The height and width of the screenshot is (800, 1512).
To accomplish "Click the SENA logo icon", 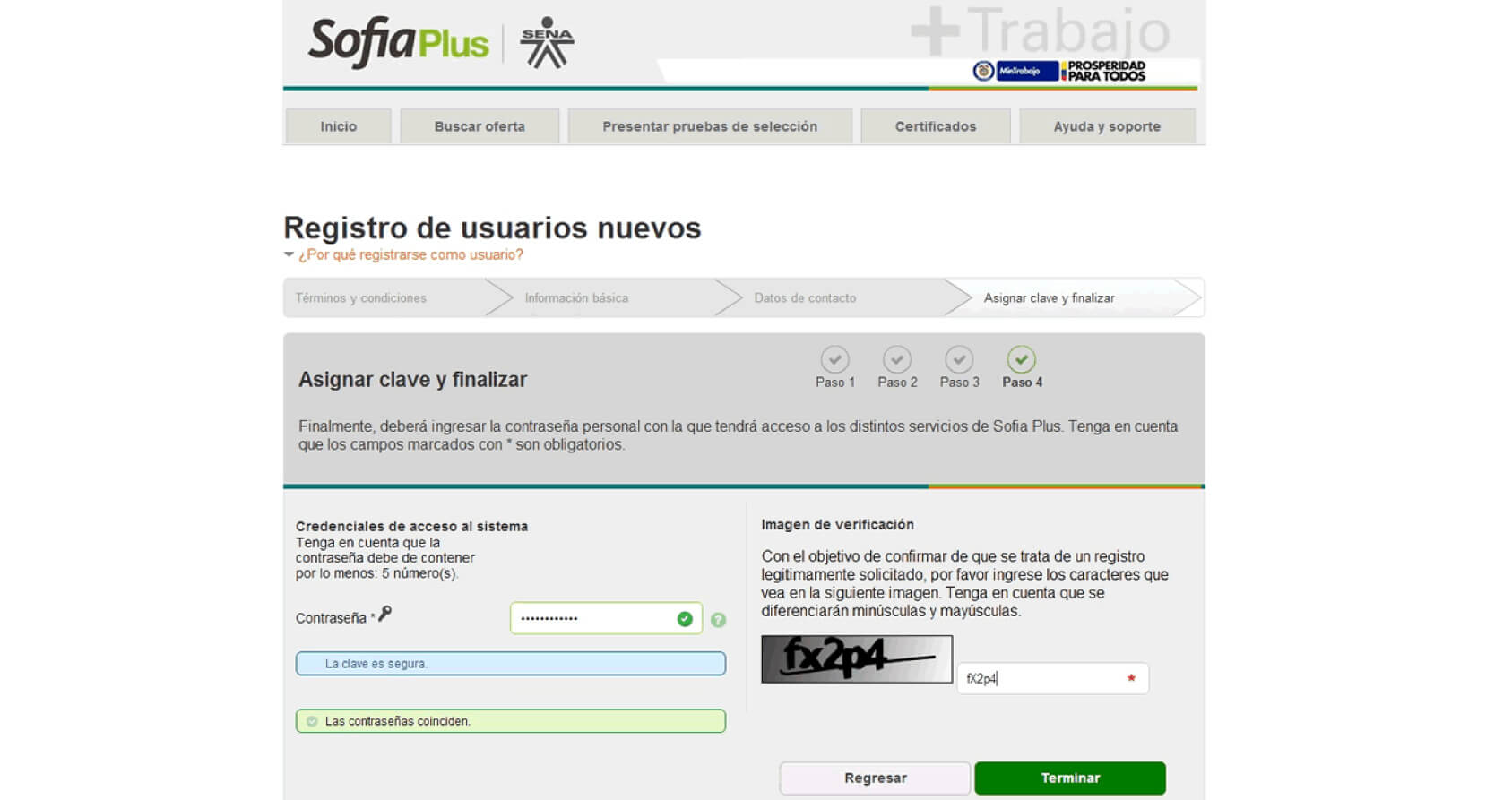I will [547, 43].
